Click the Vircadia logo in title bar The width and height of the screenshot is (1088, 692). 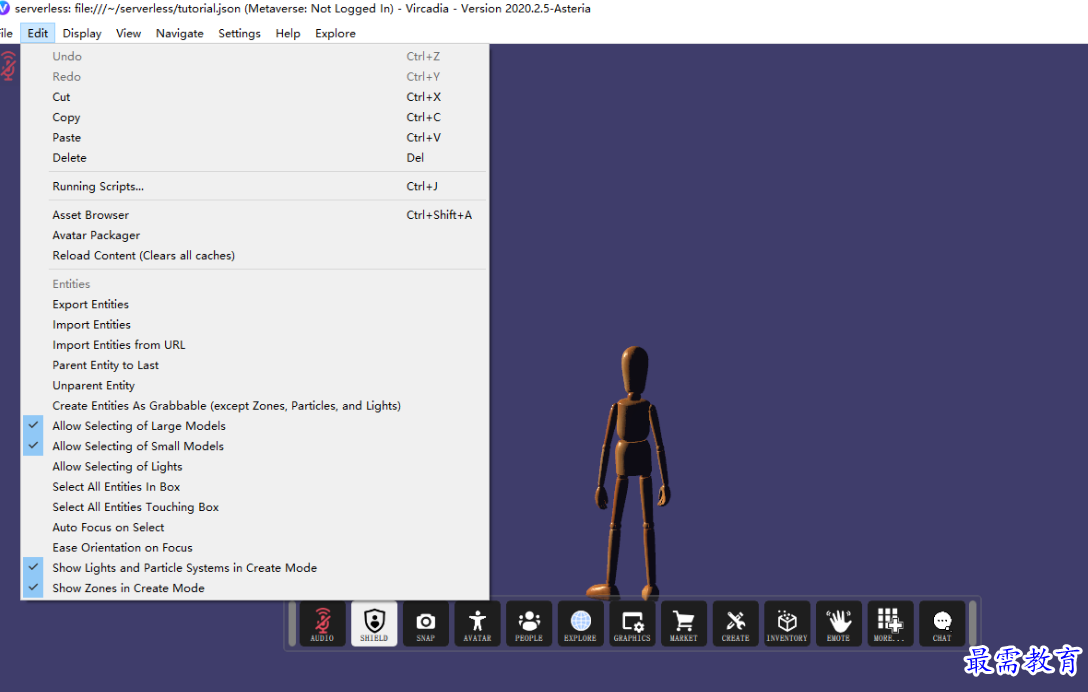click(x=4, y=8)
